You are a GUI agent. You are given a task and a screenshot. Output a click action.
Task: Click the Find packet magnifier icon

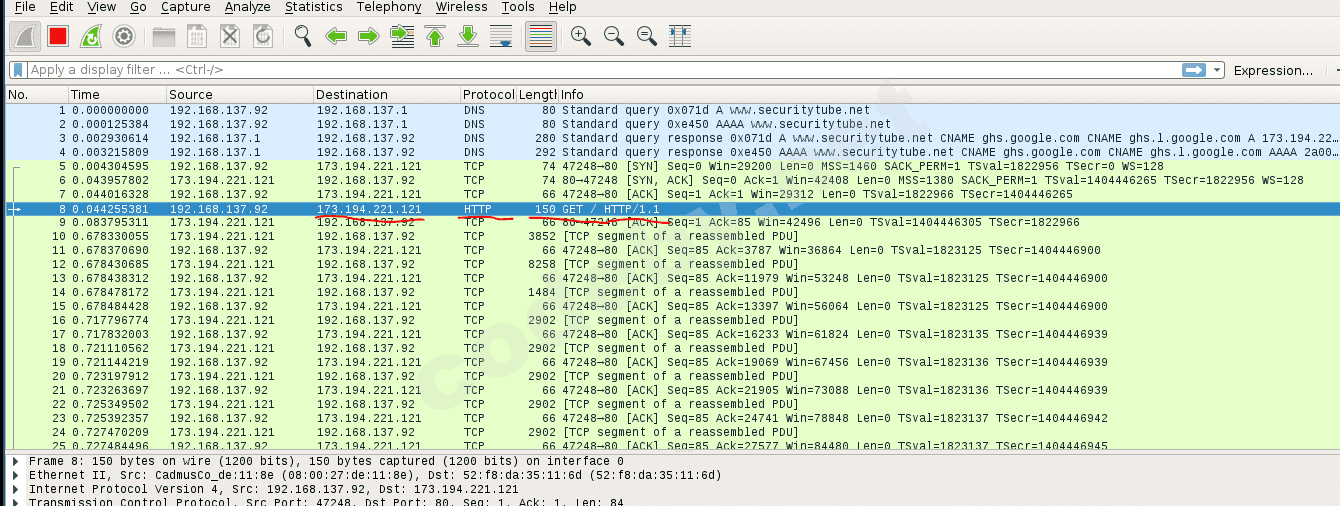tap(303, 37)
